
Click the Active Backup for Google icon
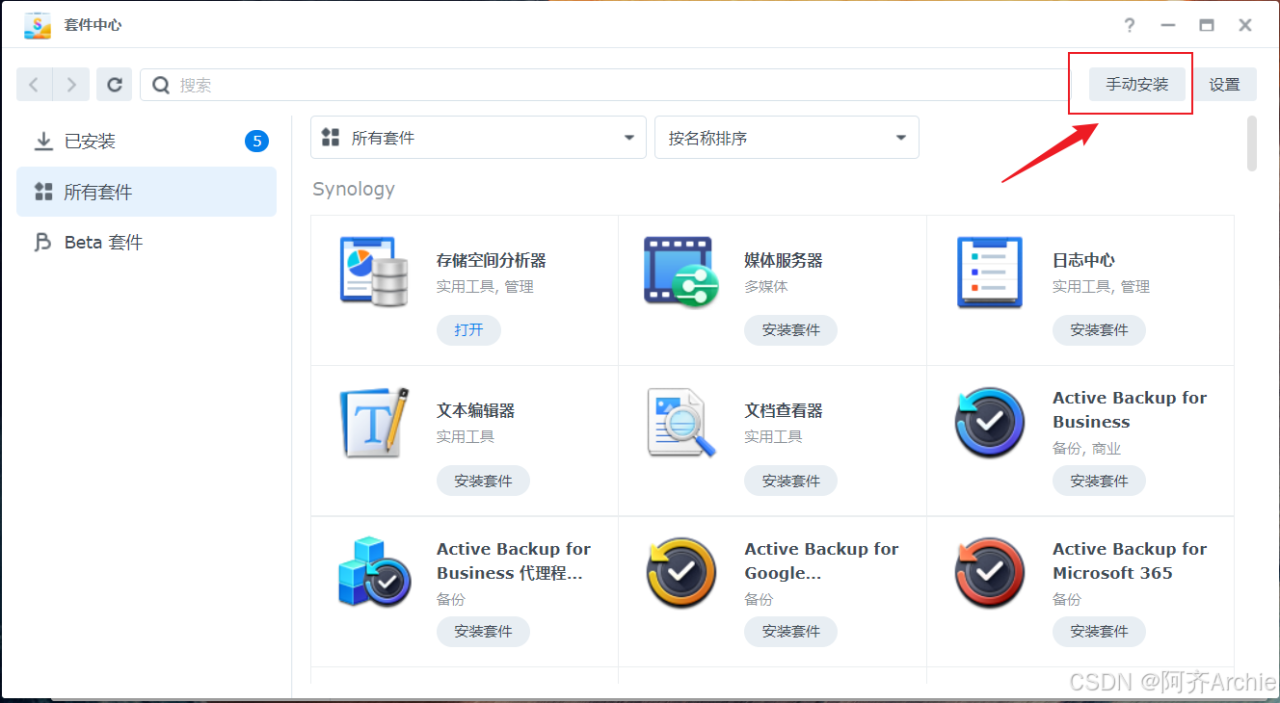coord(681,573)
